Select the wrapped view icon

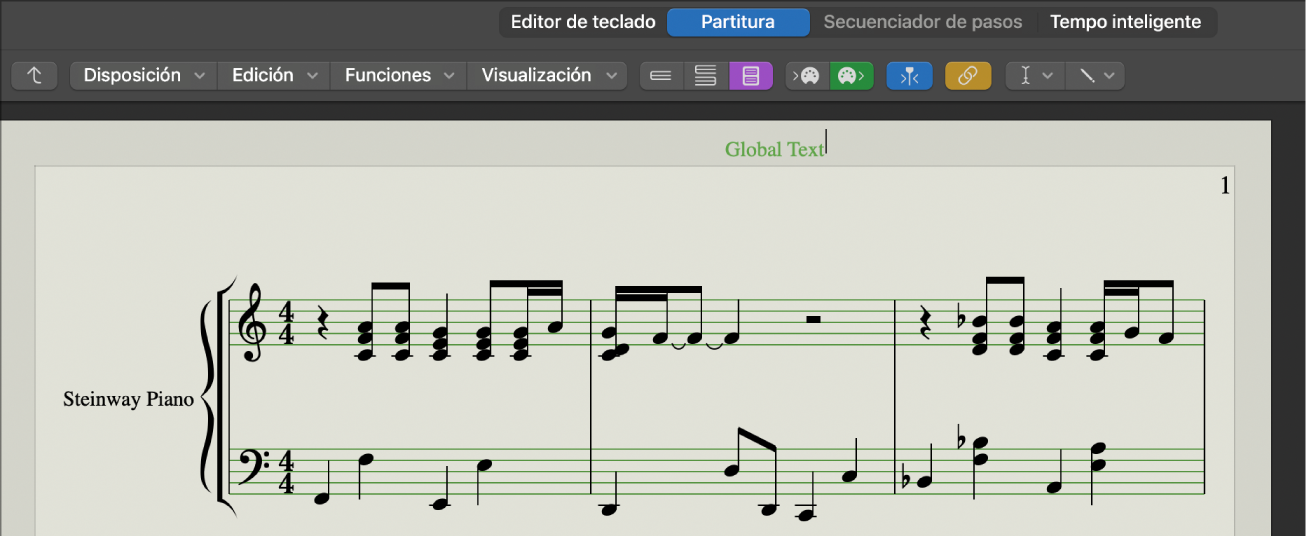click(x=706, y=76)
